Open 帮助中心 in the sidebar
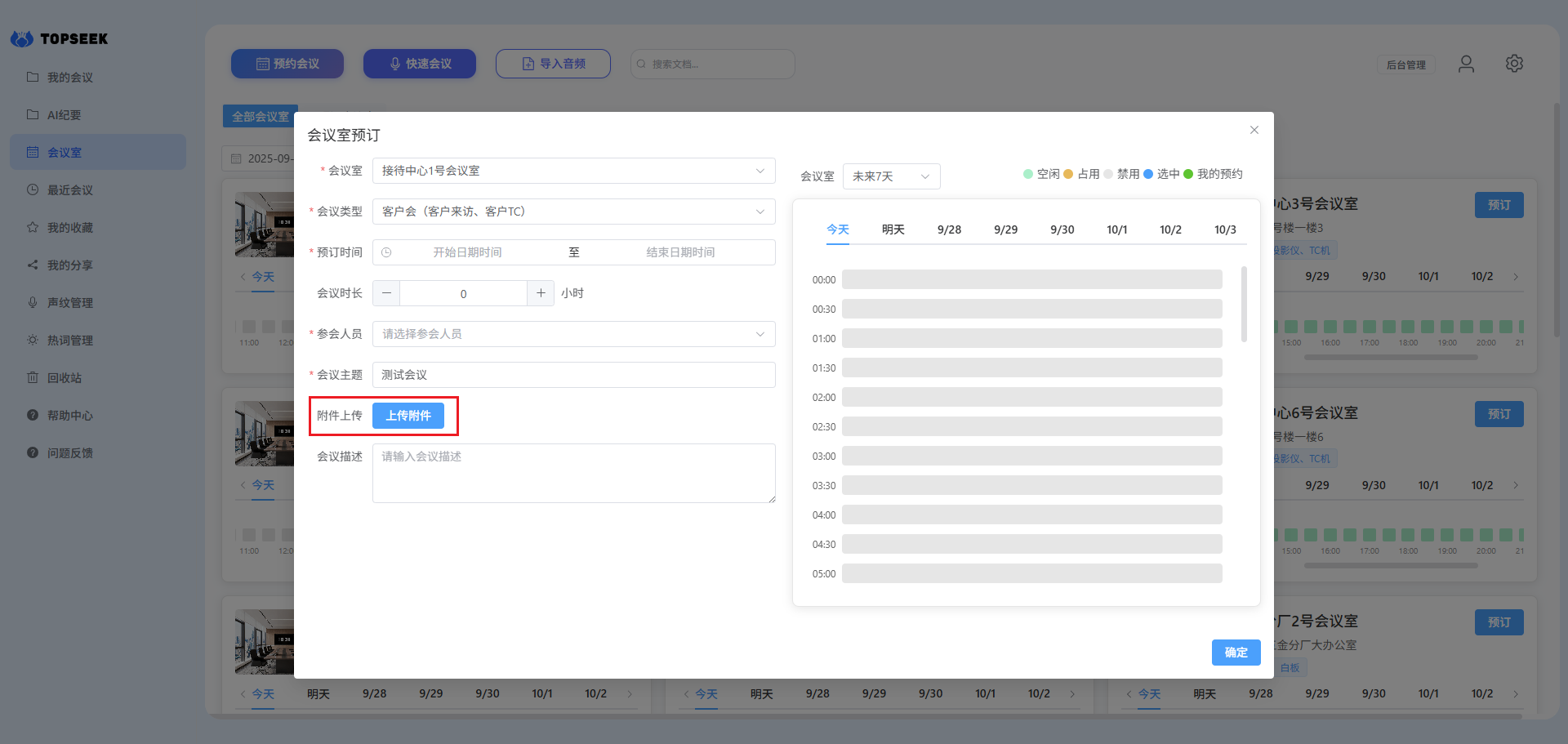This screenshot has width=1568, height=744. (70, 416)
